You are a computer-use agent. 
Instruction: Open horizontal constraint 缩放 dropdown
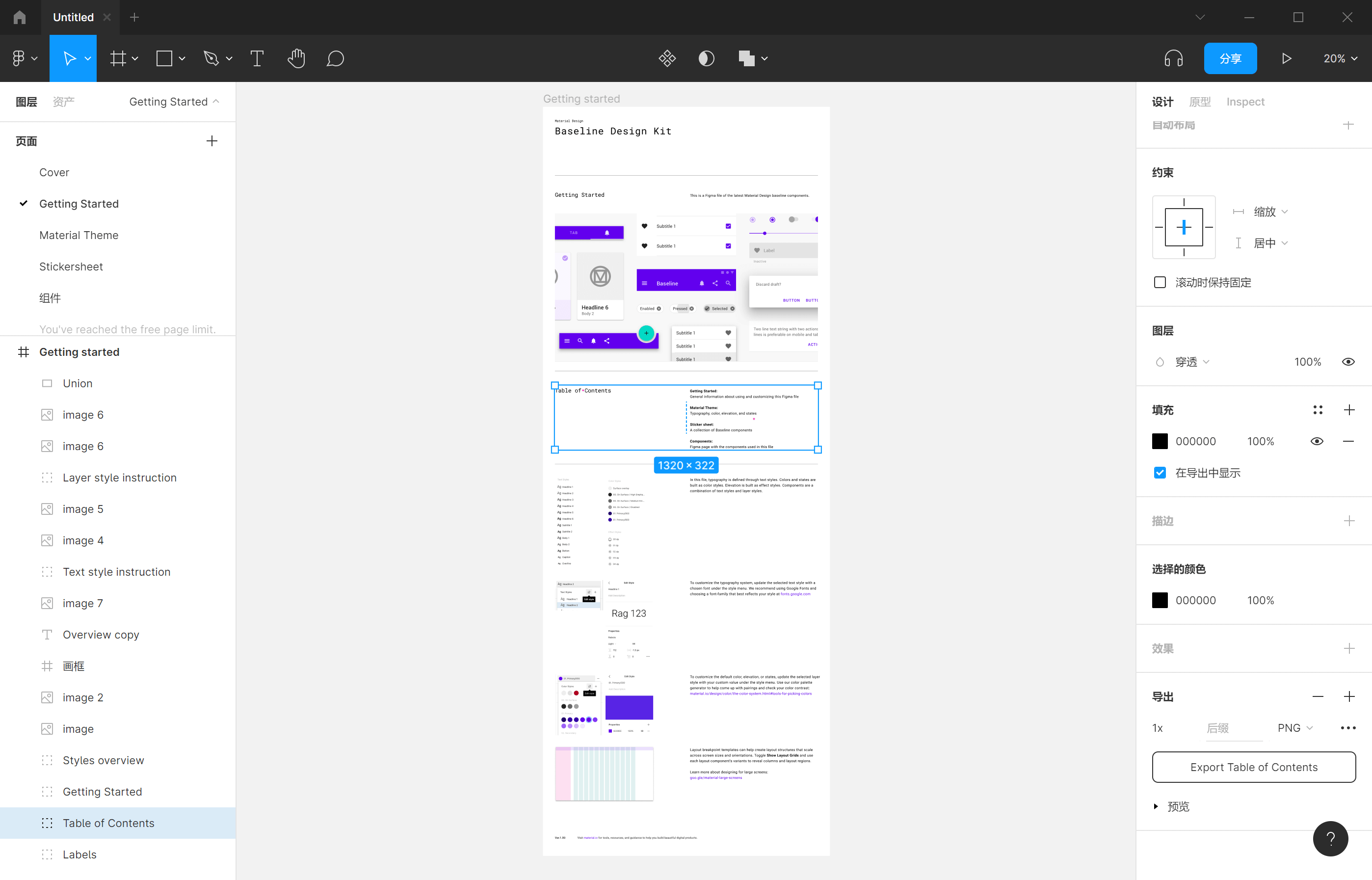1271,212
